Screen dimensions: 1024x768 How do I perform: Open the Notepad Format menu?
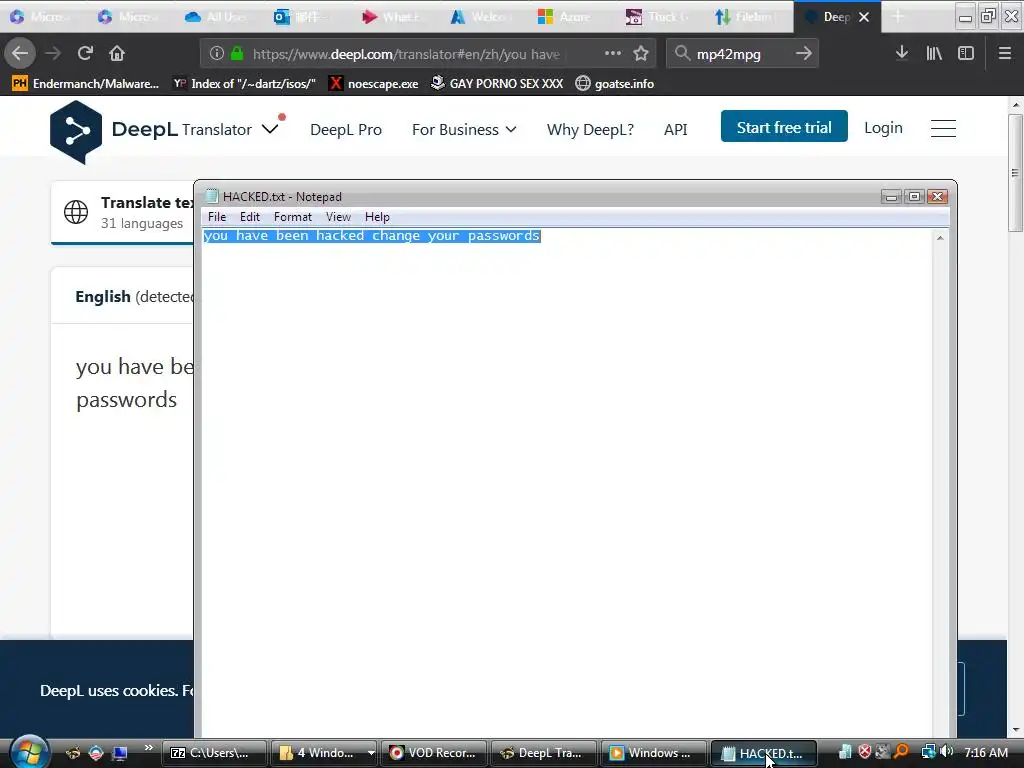293,217
